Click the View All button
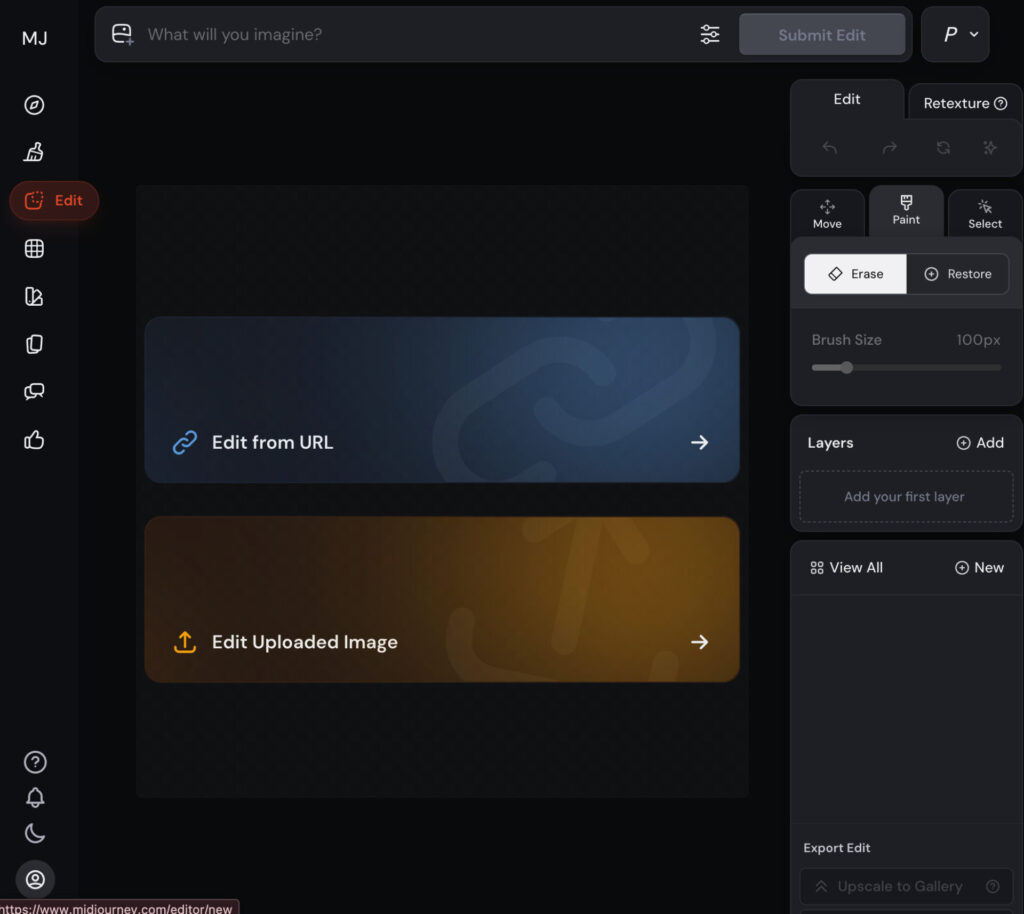Viewport: 1024px width, 914px height. tap(846, 568)
